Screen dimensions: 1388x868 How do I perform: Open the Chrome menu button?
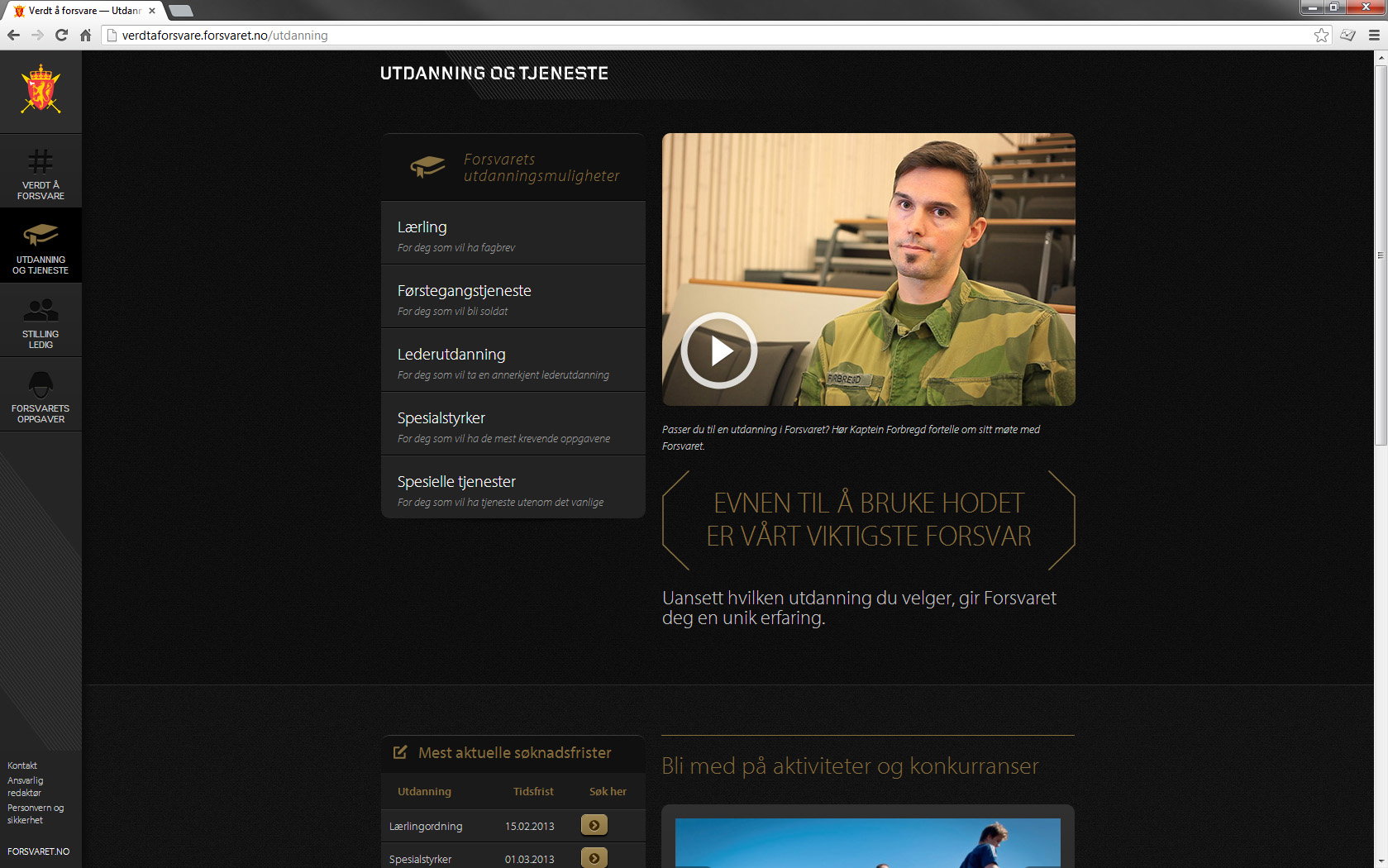click(1374, 35)
